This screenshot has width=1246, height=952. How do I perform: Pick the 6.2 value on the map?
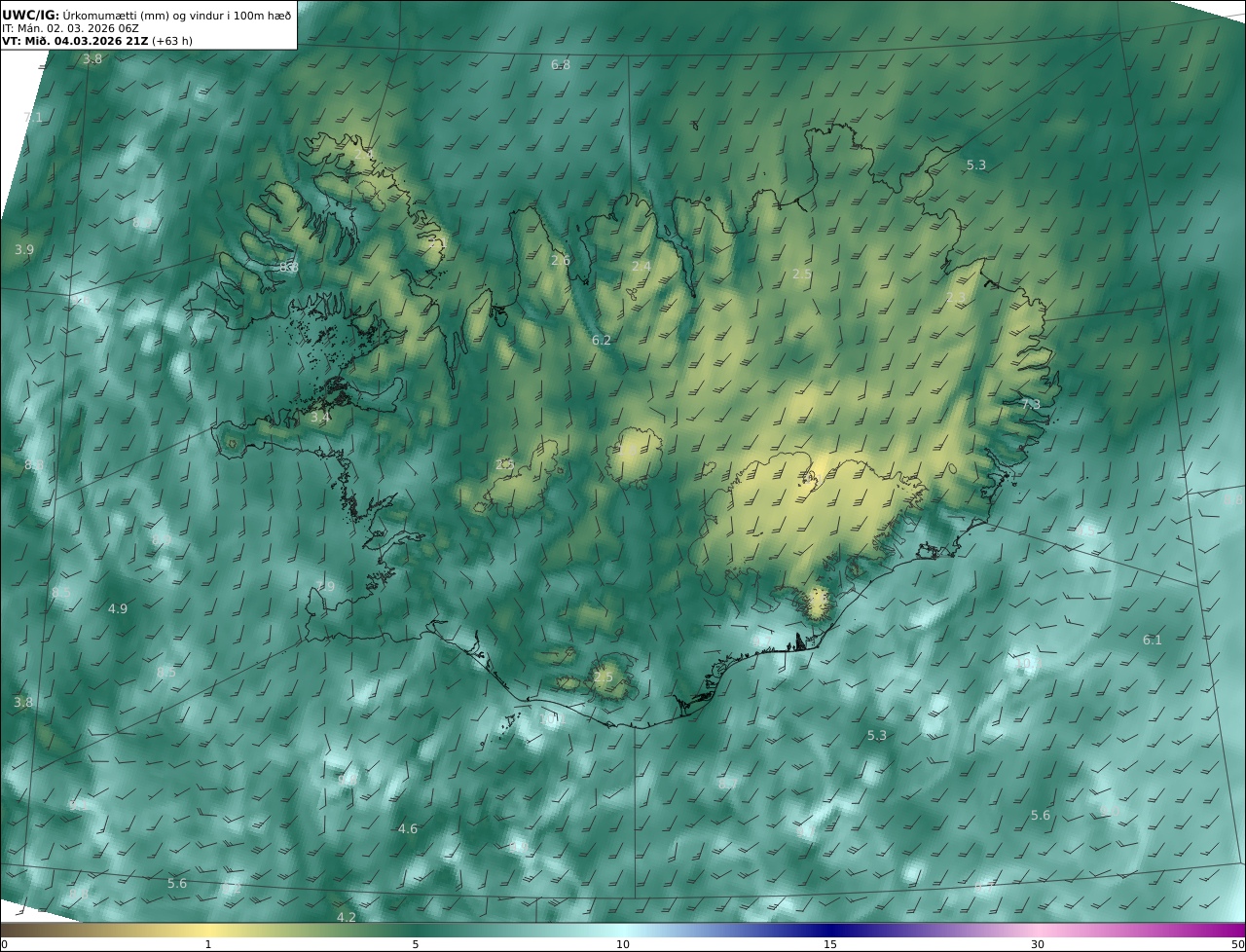(x=602, y=341)
